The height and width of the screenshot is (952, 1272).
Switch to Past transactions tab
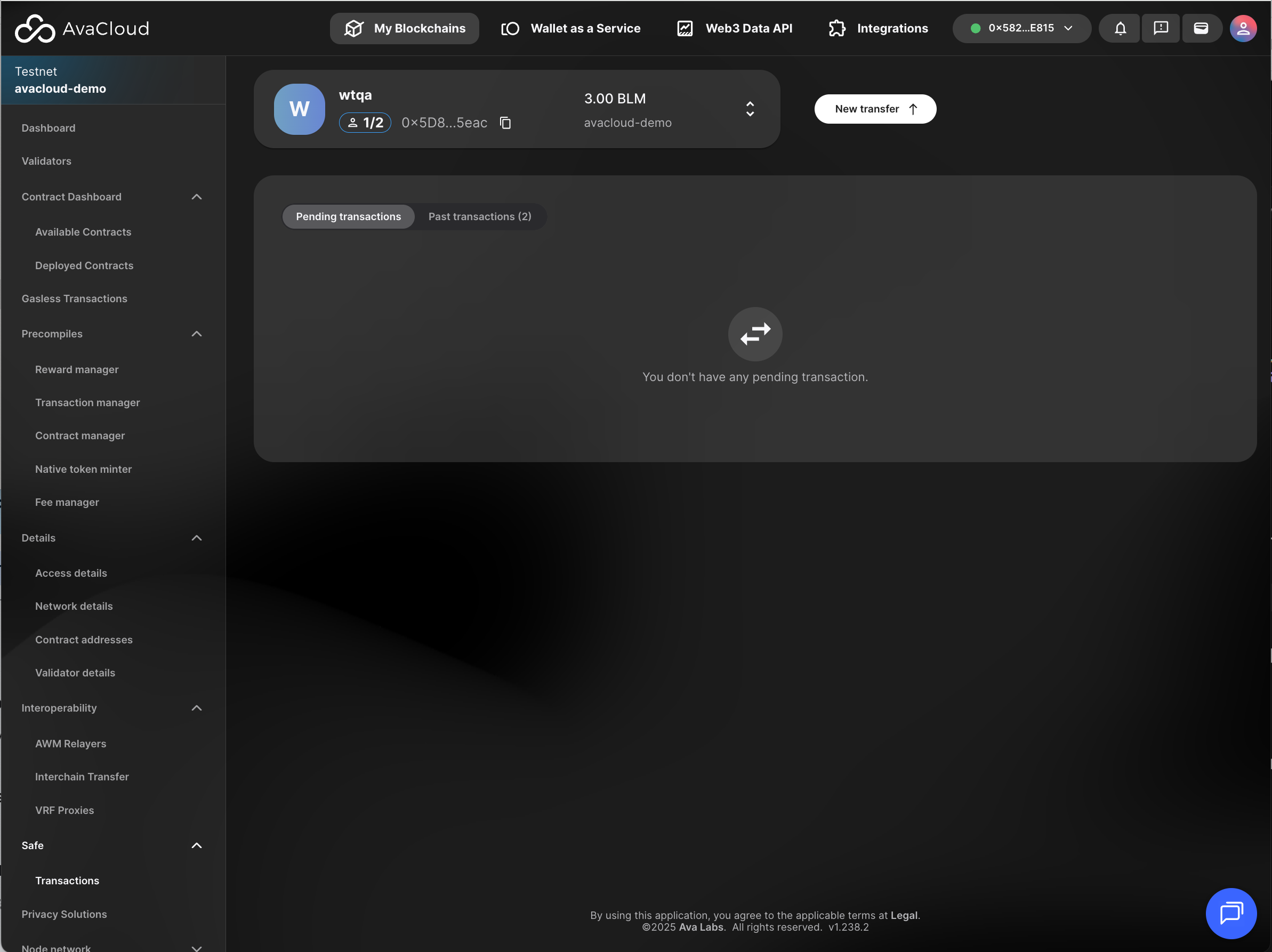pos(479,216)
